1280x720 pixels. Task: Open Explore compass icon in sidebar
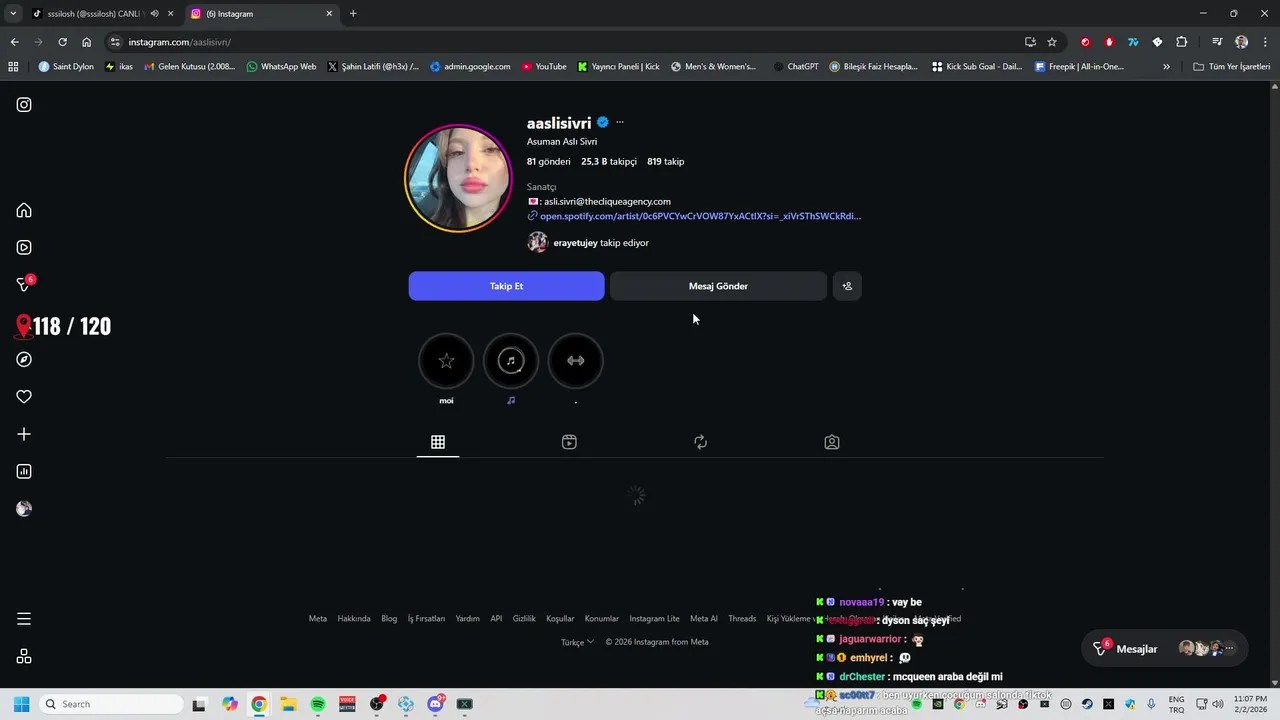point(24,359)
